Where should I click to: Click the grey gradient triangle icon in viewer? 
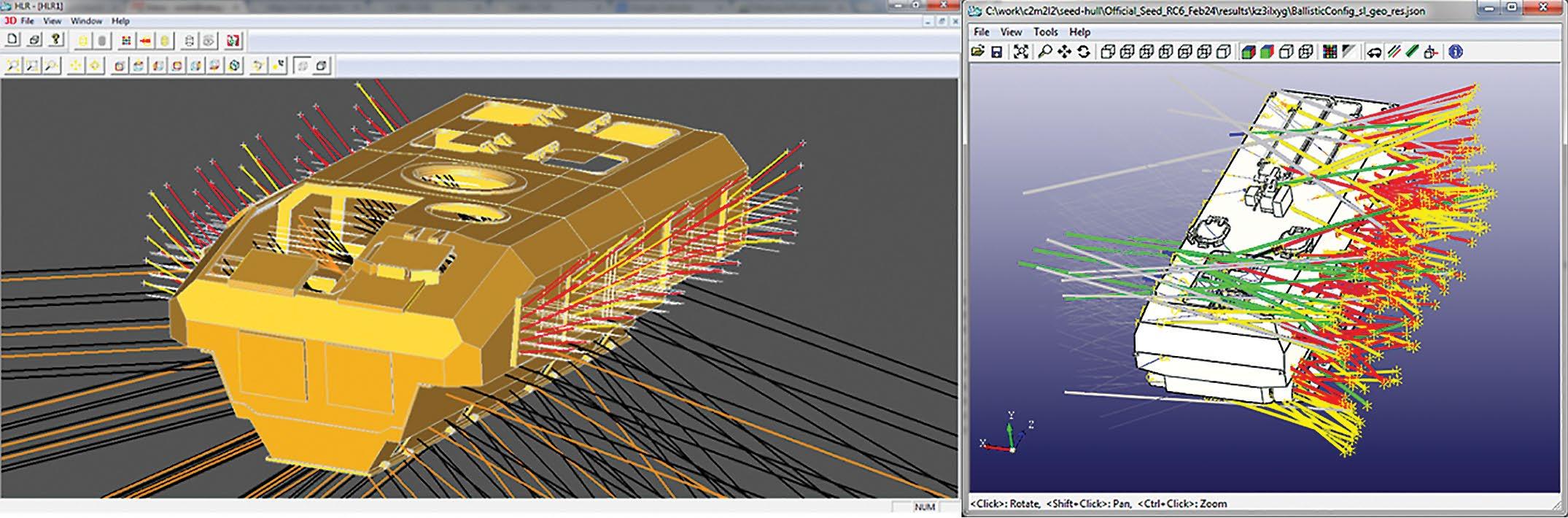[1349, 52]
